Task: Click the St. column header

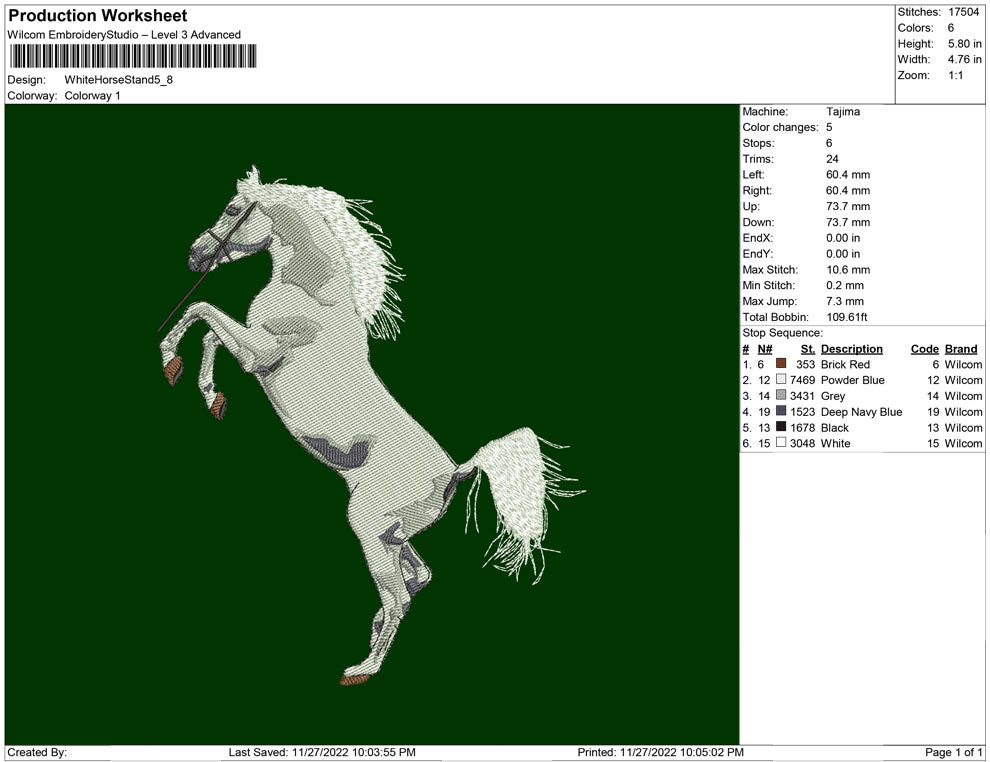Action: pyautogui.click(x=808, y=349)
